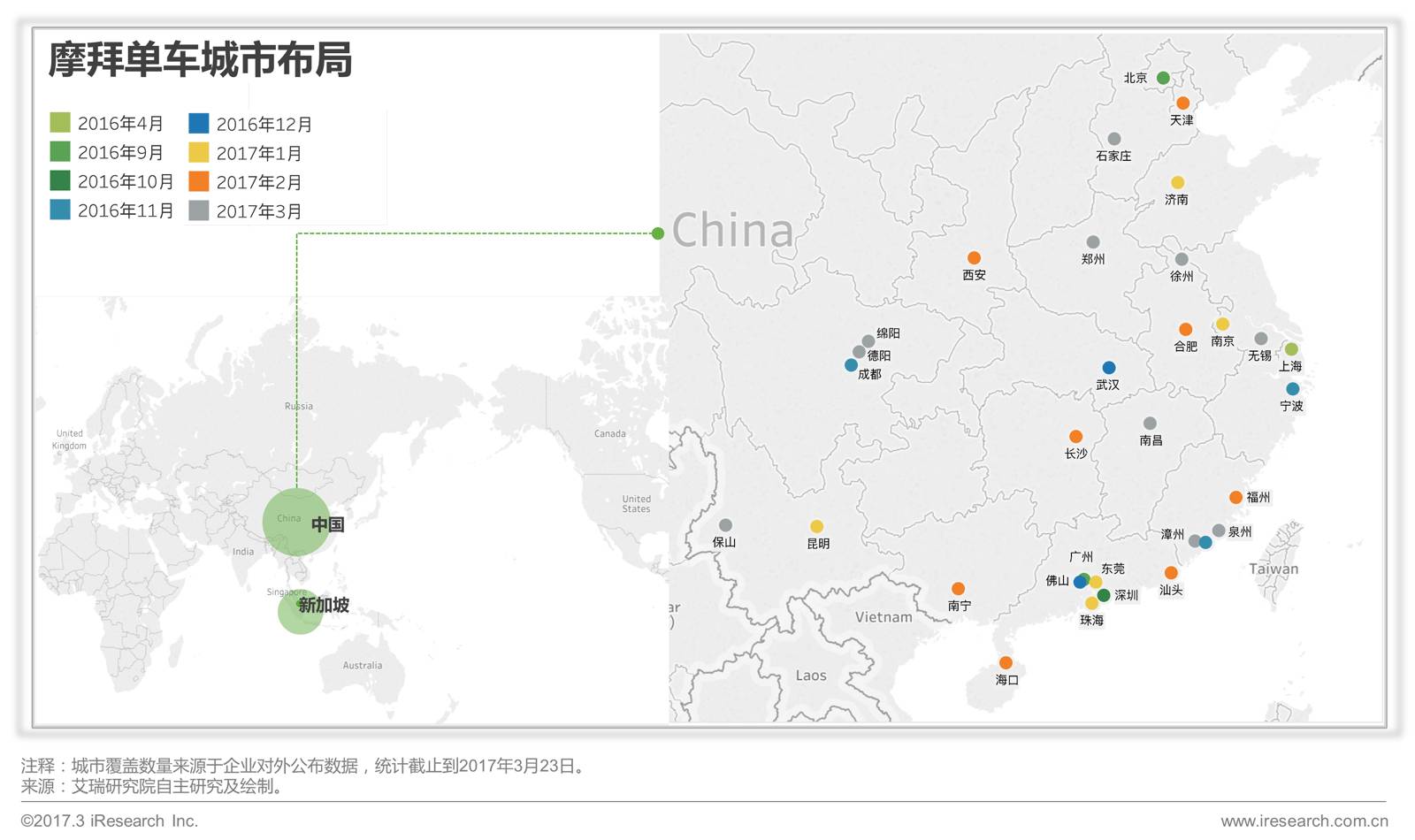Select the 德阳 city label
Image resolution: width=1415 pixels, height=840 pixels.
click(879, 355)
